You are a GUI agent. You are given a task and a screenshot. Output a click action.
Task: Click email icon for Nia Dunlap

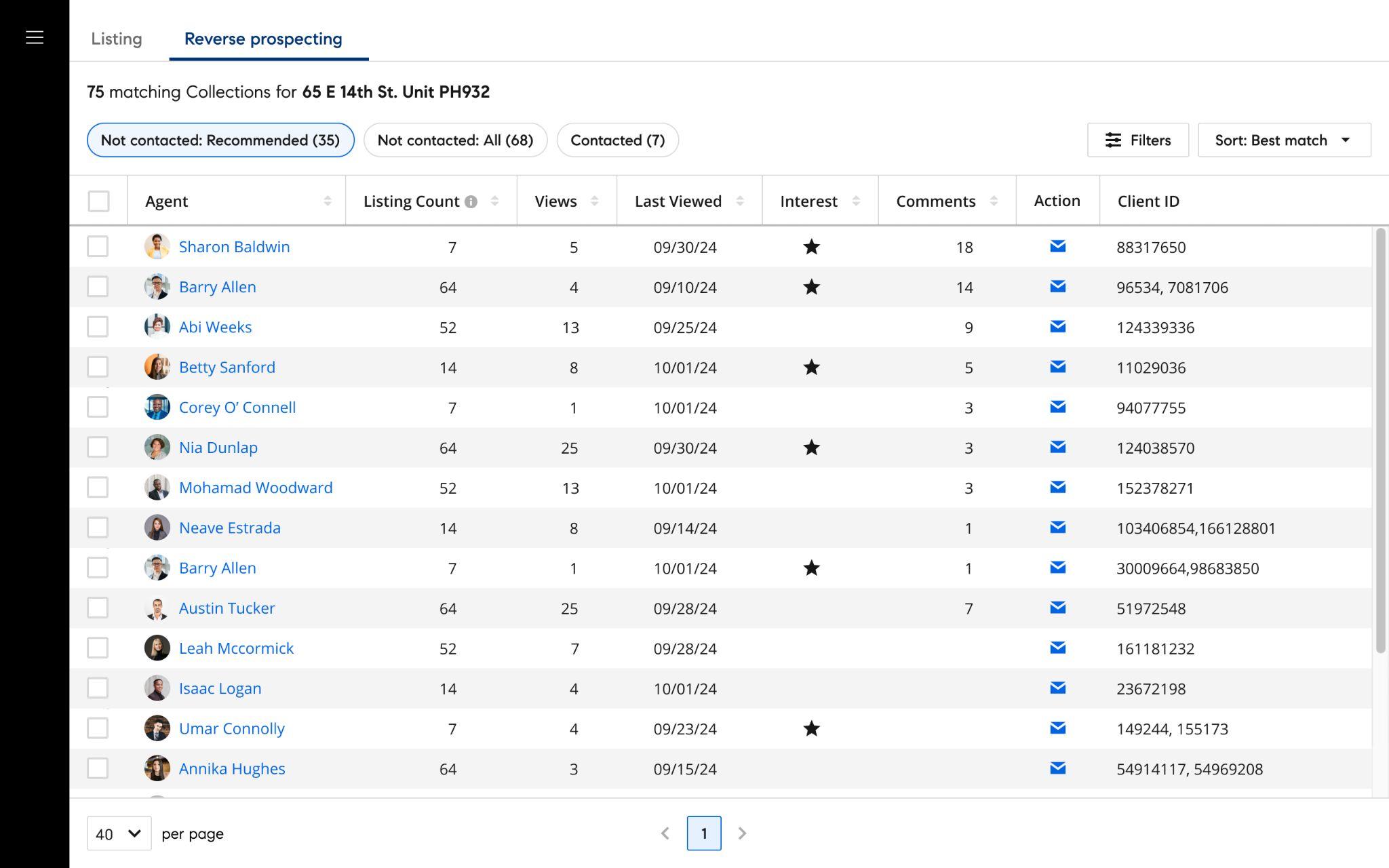(1057, 447)
